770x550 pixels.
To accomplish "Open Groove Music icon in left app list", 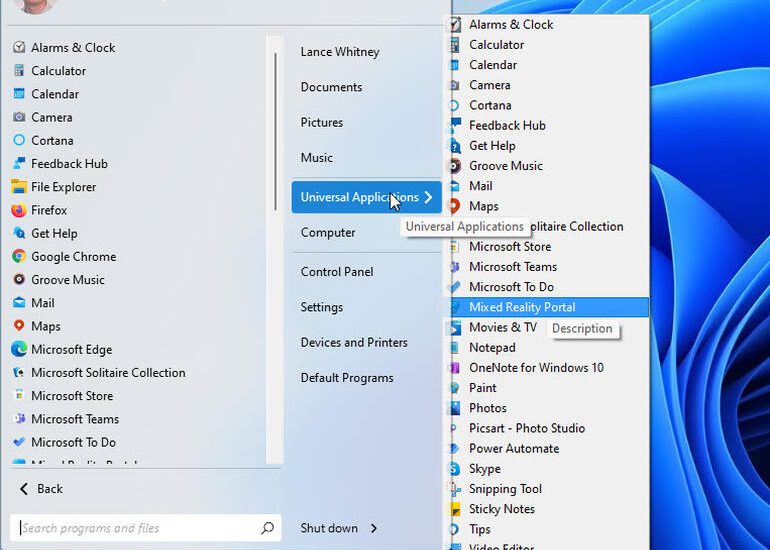I will [19, 279].
